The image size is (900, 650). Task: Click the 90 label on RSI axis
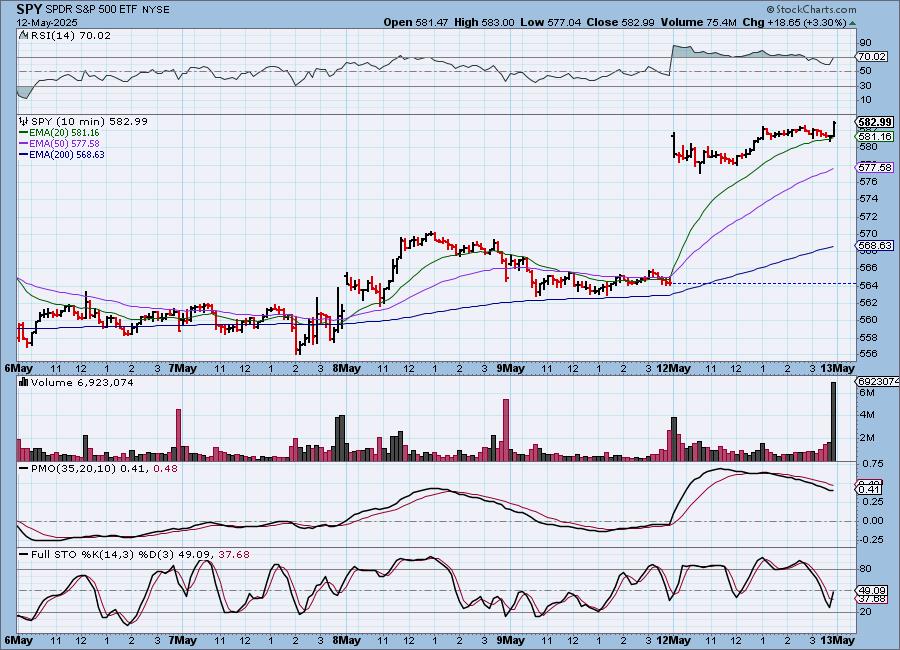coord(865,43)
